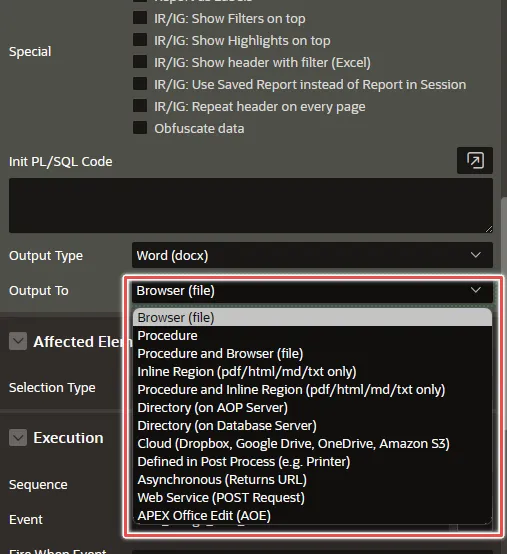
Task: Open the Init PL/SQL Code editor popup icon
Action: tap(474, 160)
